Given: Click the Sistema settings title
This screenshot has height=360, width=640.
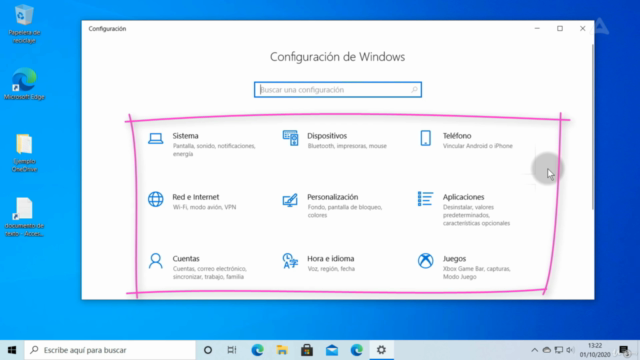Looking at the screenshot, I should click(x=185, y=136).
